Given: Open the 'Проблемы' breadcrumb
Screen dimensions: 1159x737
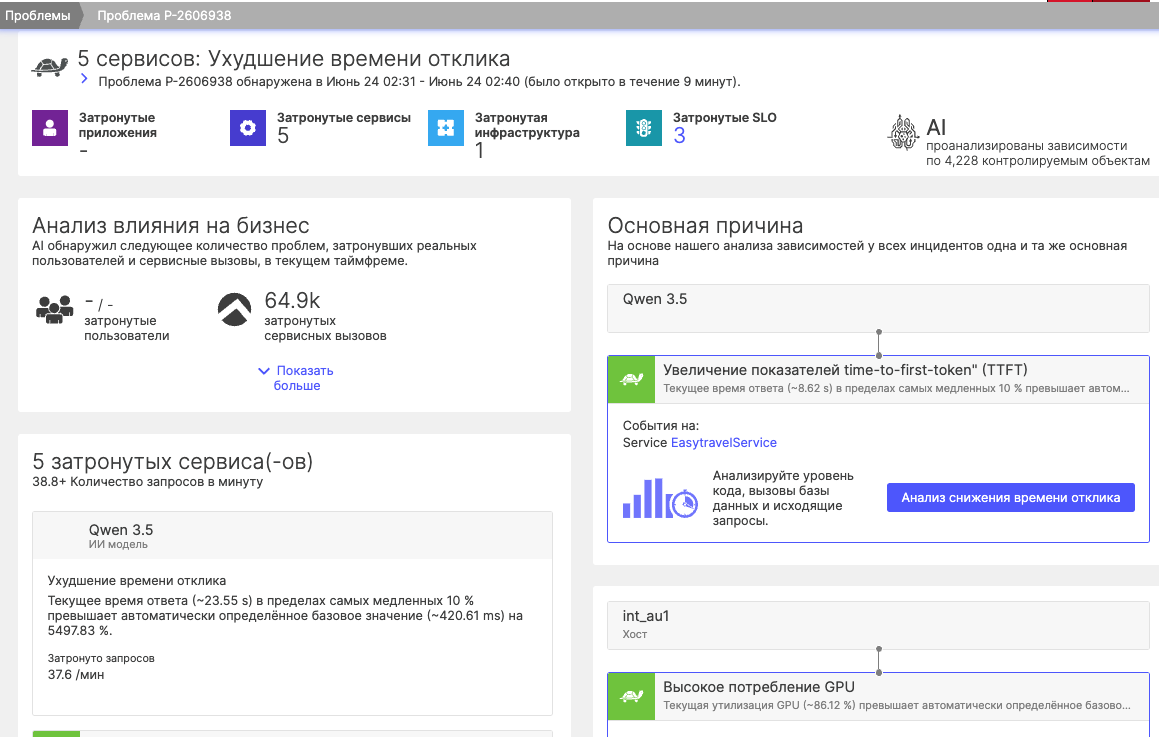Looking at the screenshot, I should point(38,16).
